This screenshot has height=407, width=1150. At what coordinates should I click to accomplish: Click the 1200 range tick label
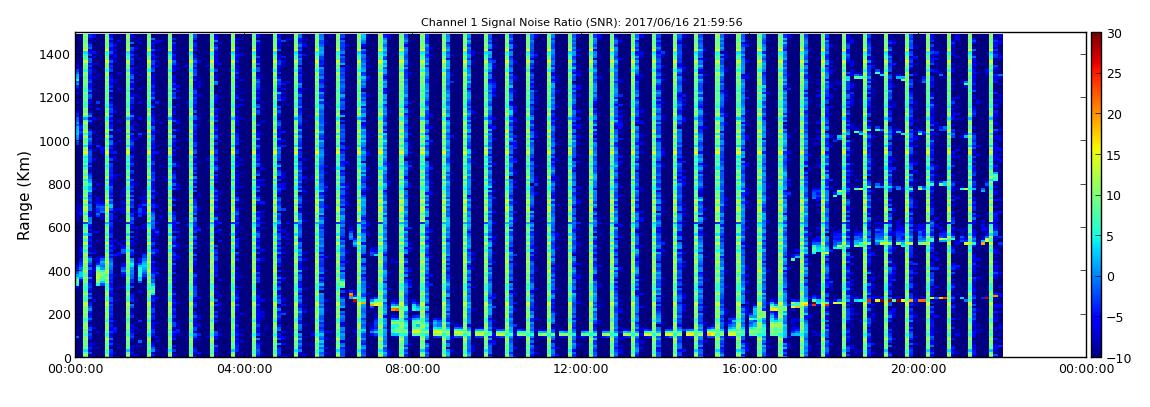click(x=55, y=98)
